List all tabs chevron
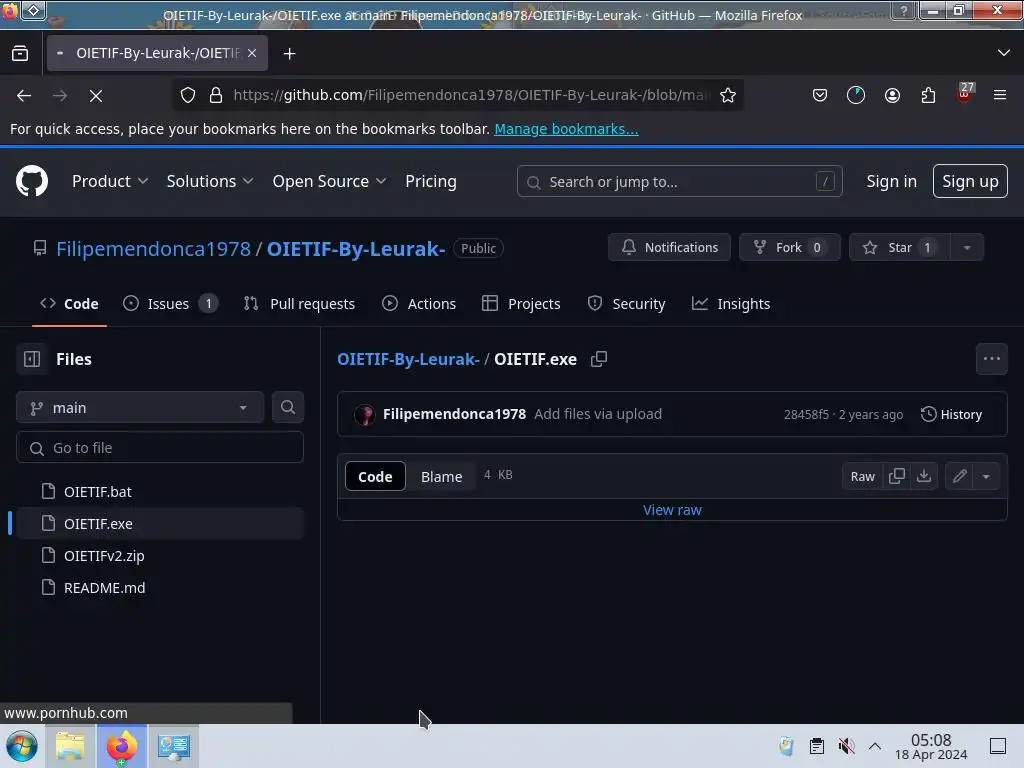 pyautogui.click(x=1004, y=53)
